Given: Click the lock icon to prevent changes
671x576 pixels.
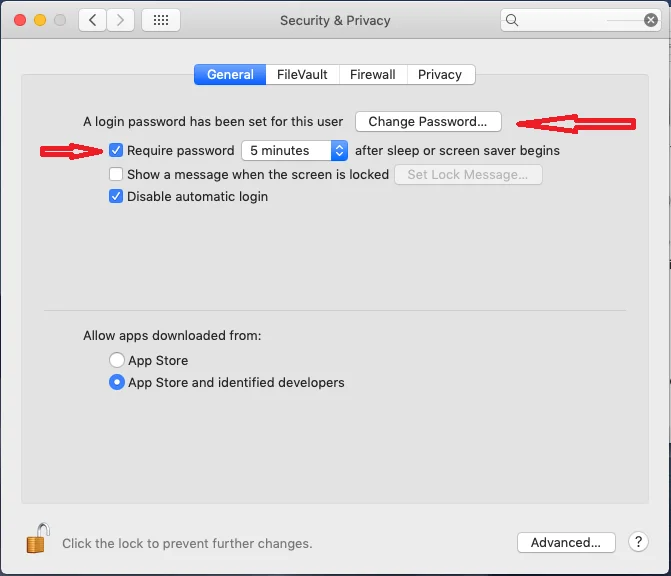Looking at the screenshot, I should click(37, 539).
